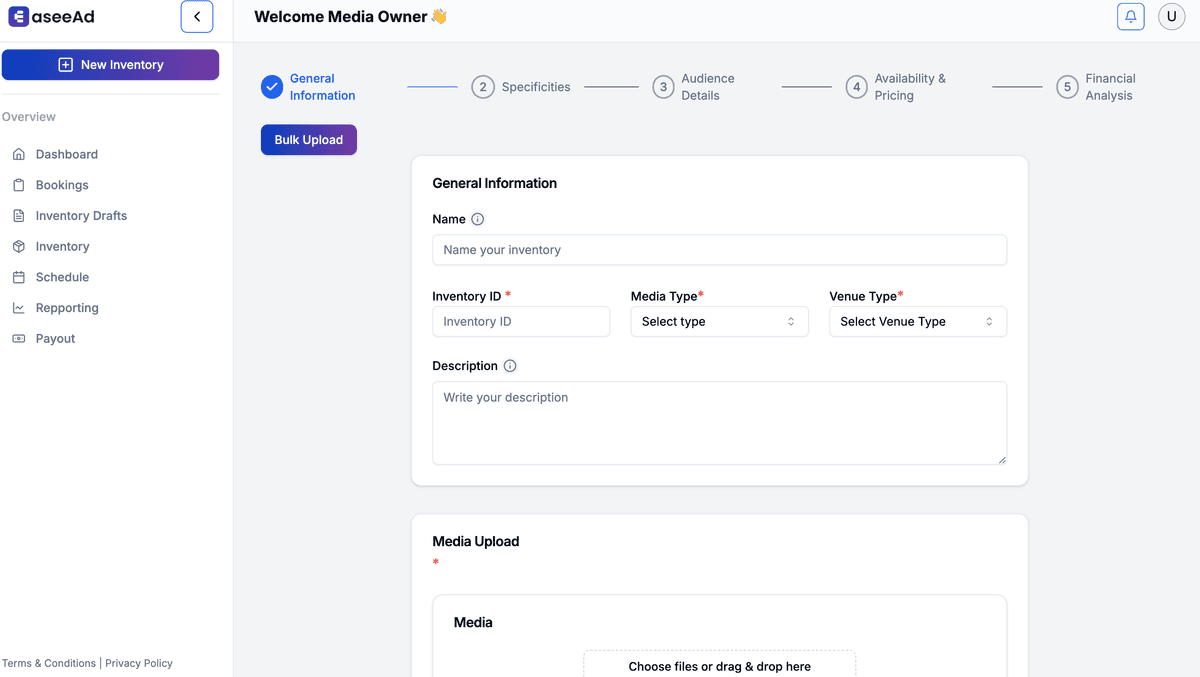This screenshot has width=1200, height=677.
Task: Focus the Name your inventory field
Action: [719, 250]
